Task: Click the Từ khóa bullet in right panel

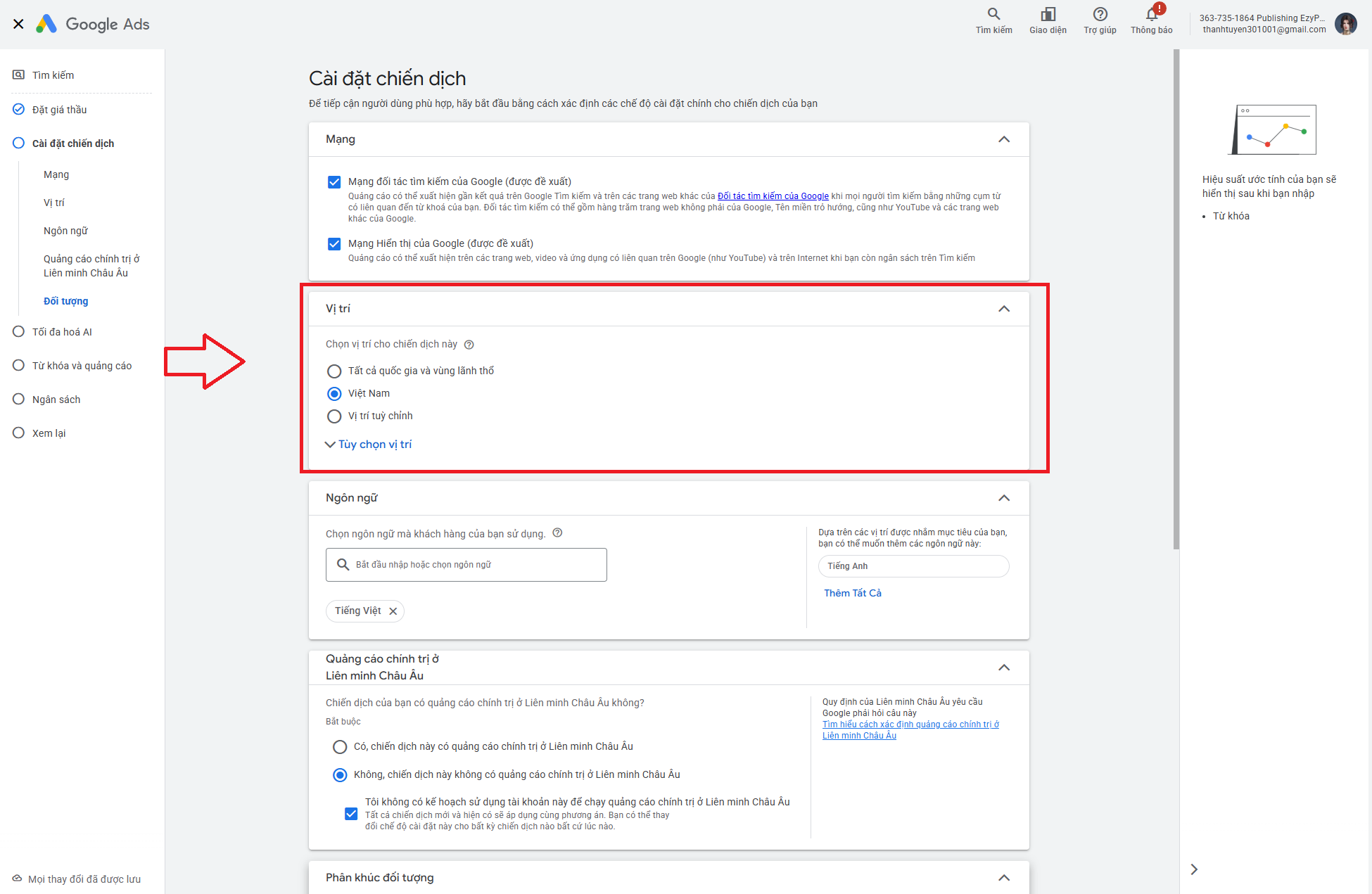Action: (x=1231, y=216)
